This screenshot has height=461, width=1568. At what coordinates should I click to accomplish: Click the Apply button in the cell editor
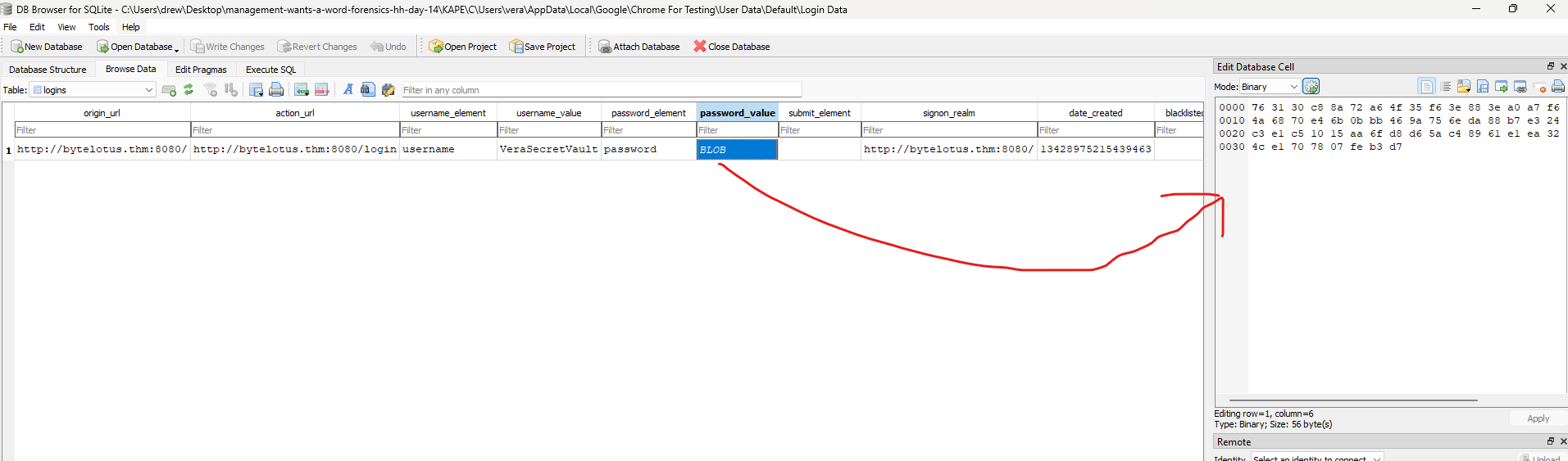click(1538, 418)
